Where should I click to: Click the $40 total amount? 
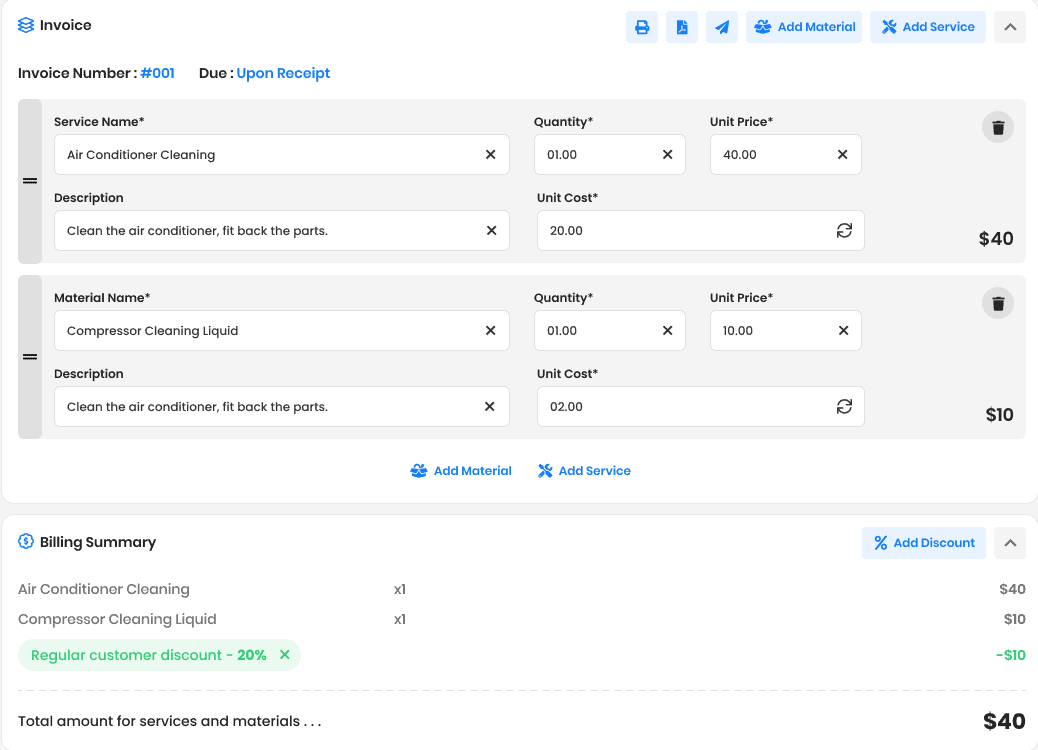point(1004,721)
